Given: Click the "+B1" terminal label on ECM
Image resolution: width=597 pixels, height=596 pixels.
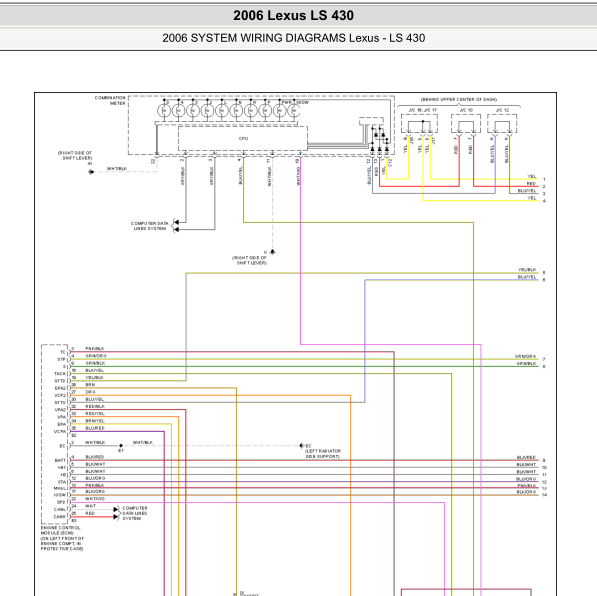Looking at the screenshot, I should (x=61, y=468).
